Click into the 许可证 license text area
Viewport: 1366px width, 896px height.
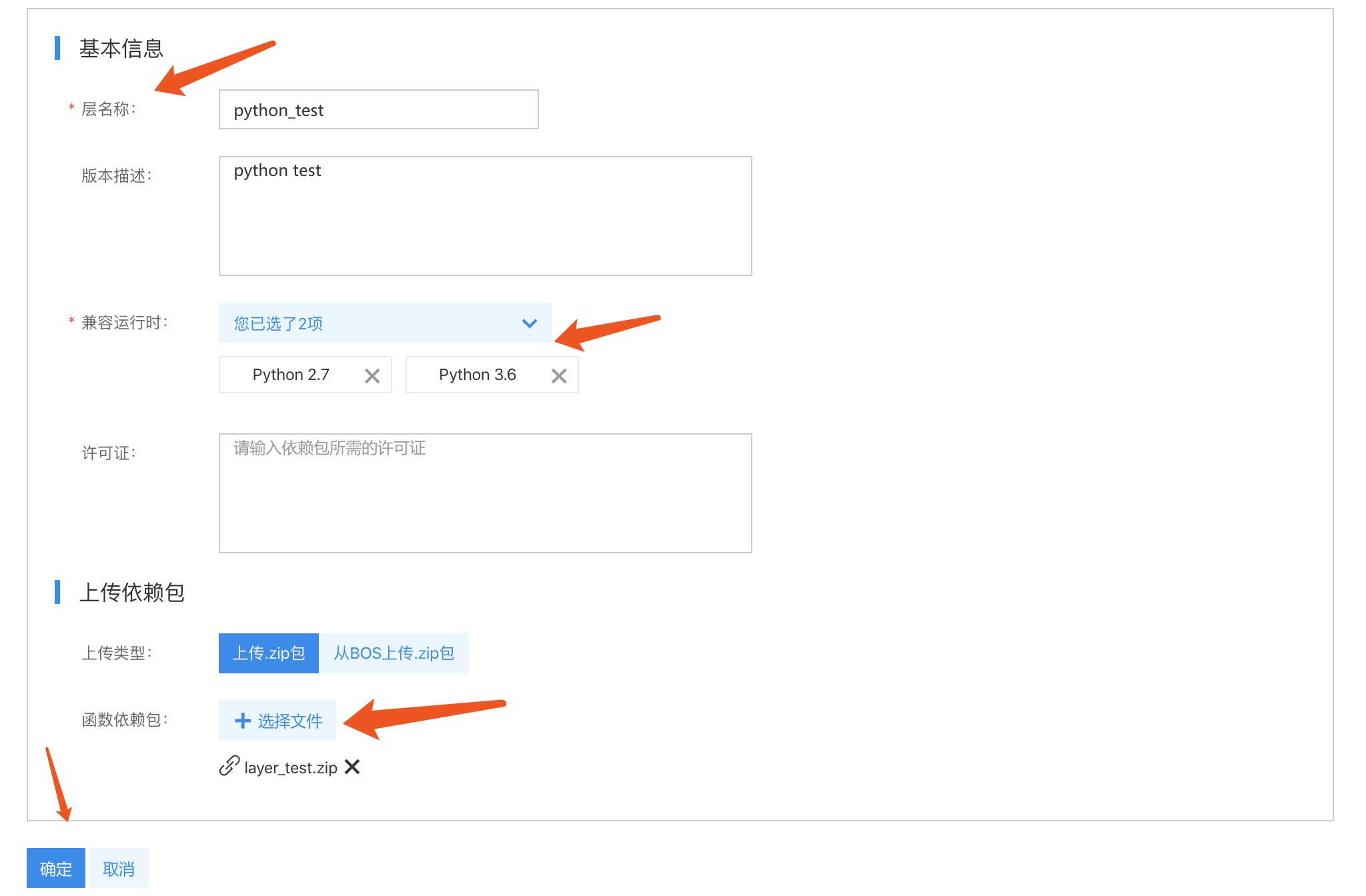coord(485,493)
